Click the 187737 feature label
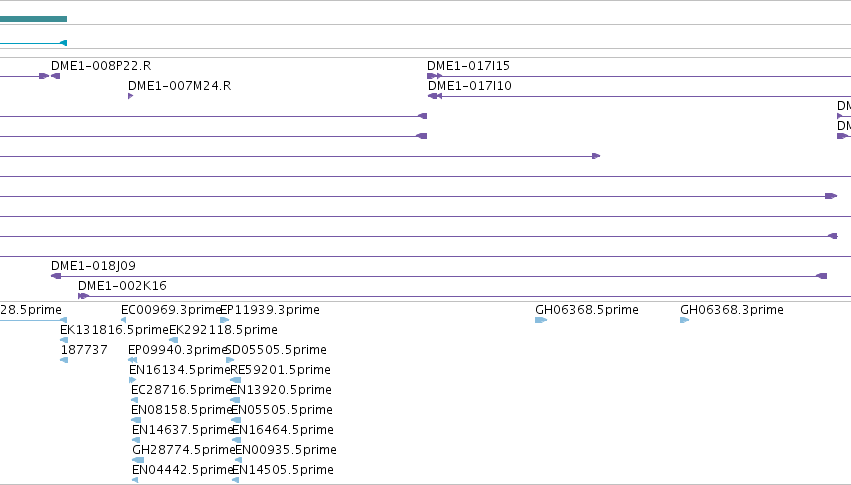 (84, 350)
